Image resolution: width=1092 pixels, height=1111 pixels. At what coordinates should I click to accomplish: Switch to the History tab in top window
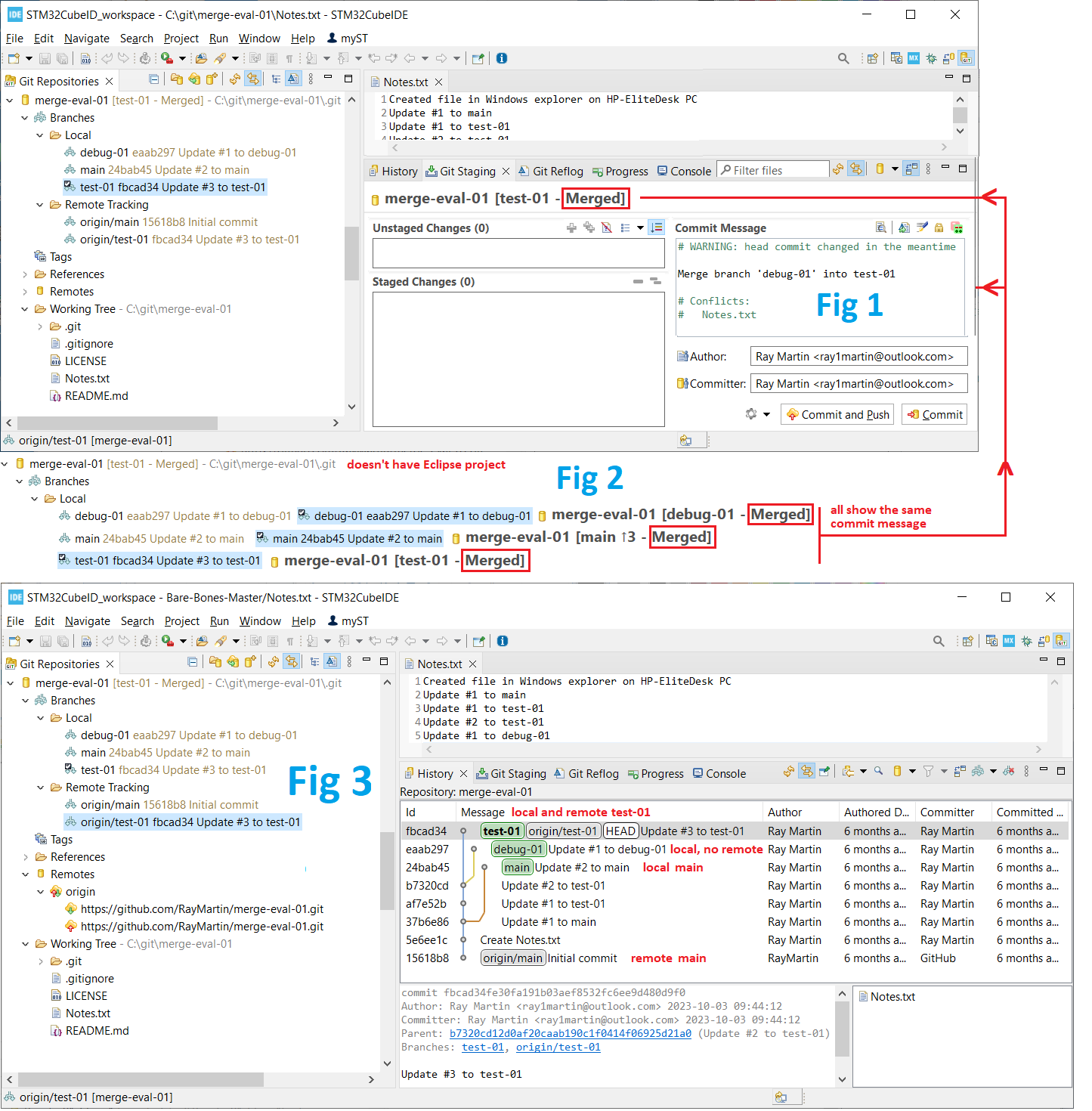(x=393, y=172)
